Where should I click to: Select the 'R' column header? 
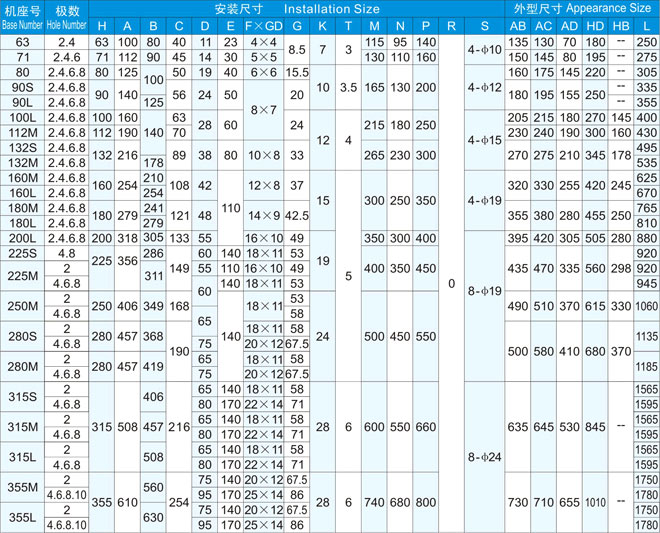coord(451,26)
